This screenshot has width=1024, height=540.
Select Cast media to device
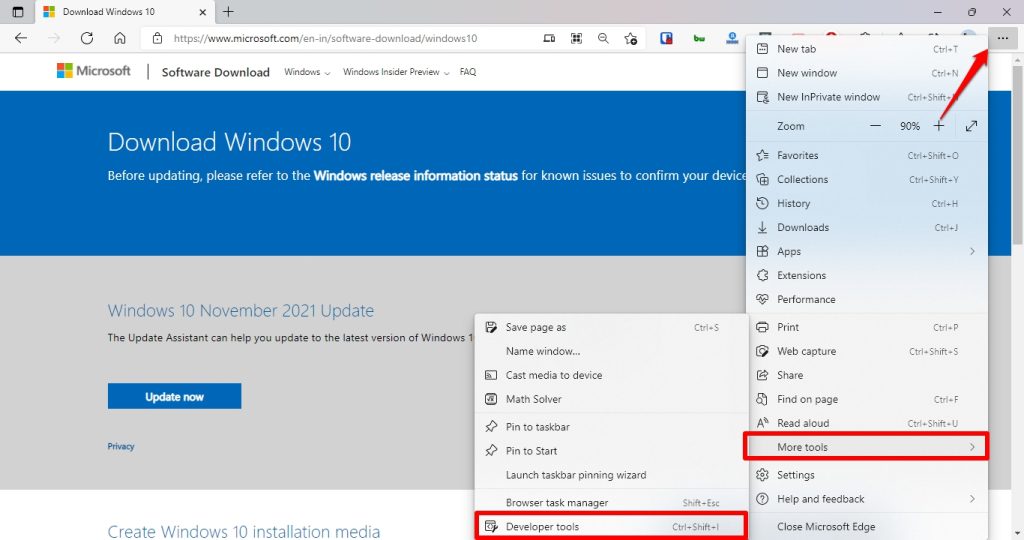point(611,375)
